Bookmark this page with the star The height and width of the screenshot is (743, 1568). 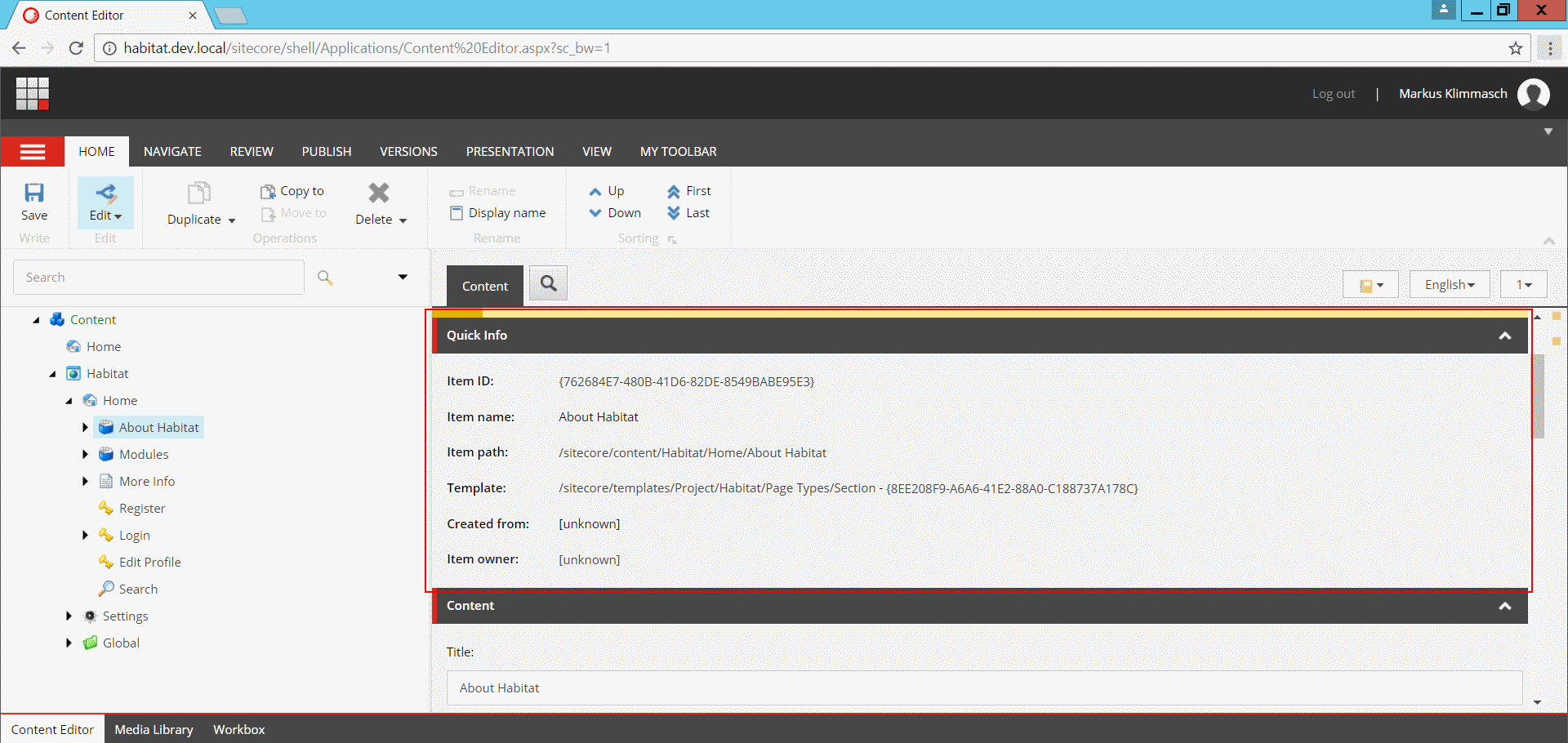point(1516,48)
